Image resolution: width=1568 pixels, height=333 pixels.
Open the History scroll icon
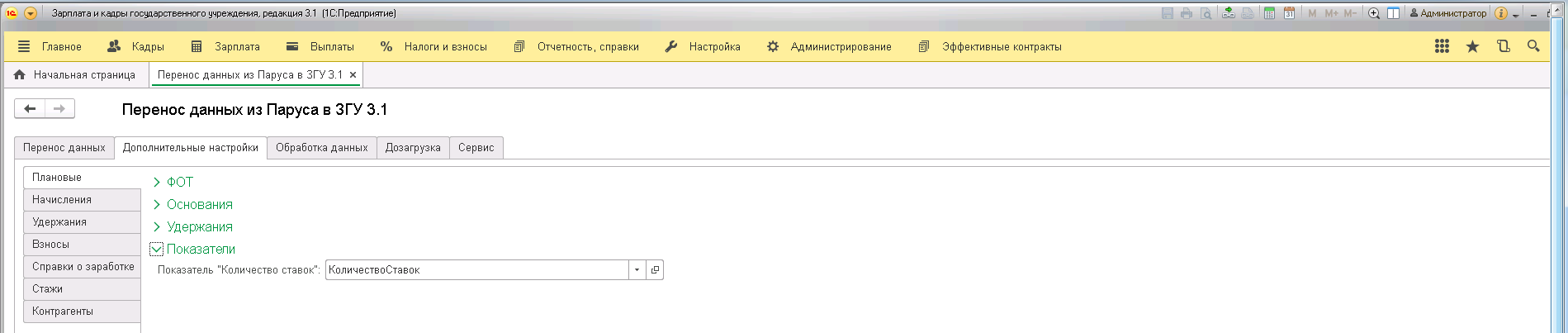(x=1503, y=47)
